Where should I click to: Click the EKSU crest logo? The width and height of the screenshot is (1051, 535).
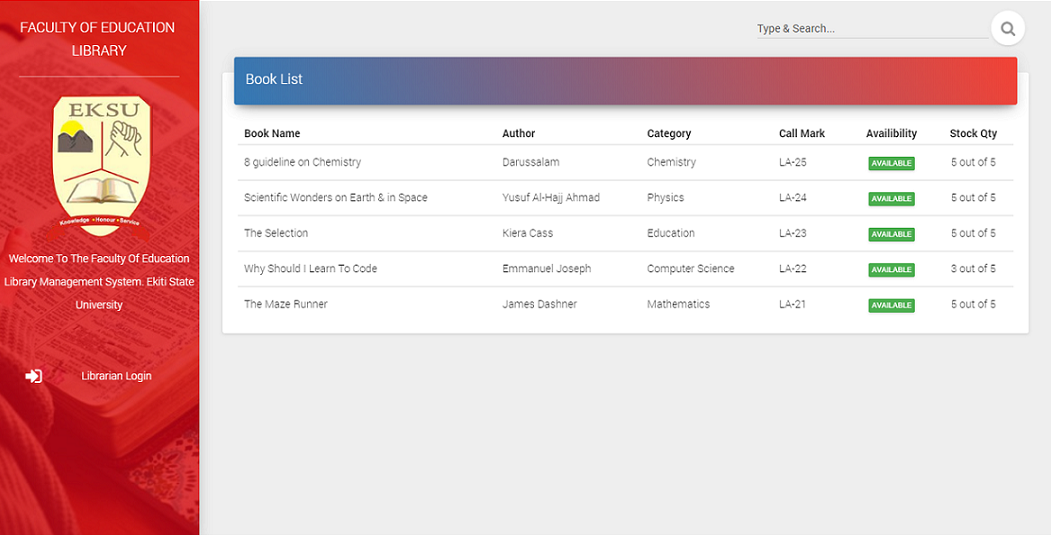[101, 168]
